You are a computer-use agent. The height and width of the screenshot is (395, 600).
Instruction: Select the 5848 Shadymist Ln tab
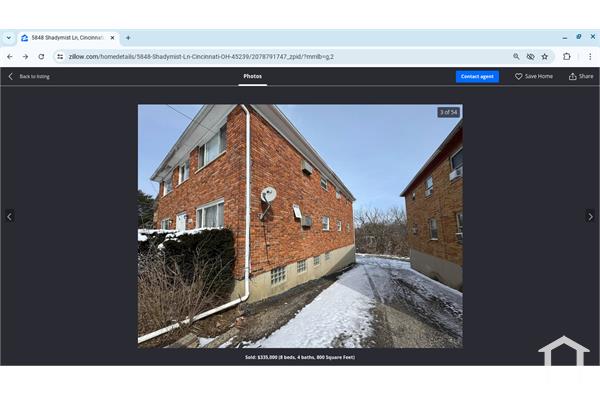[x=67, y=38]
